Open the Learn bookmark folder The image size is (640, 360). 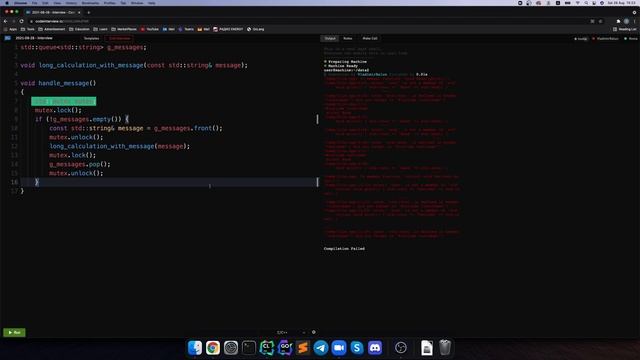pyautogui.click(x=100, y=29)
